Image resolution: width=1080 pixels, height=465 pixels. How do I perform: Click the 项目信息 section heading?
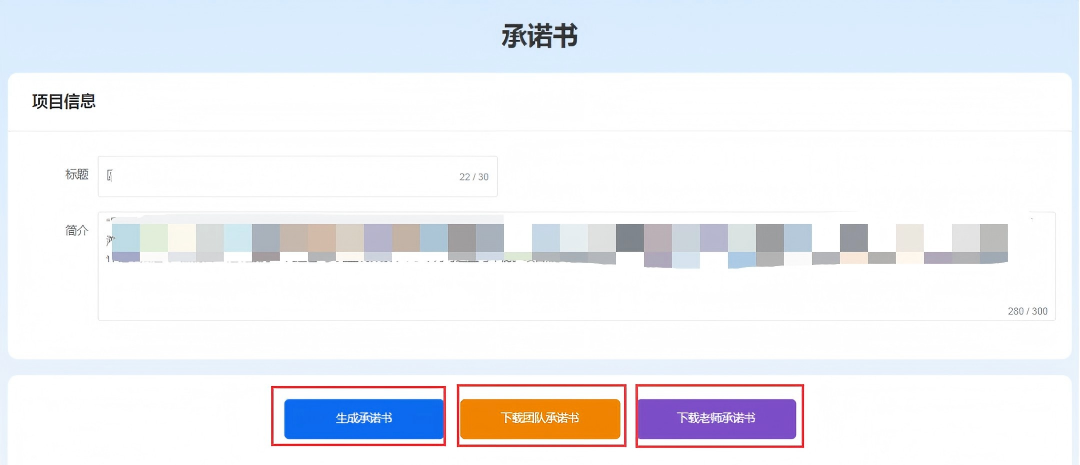[x=64, y=101]
